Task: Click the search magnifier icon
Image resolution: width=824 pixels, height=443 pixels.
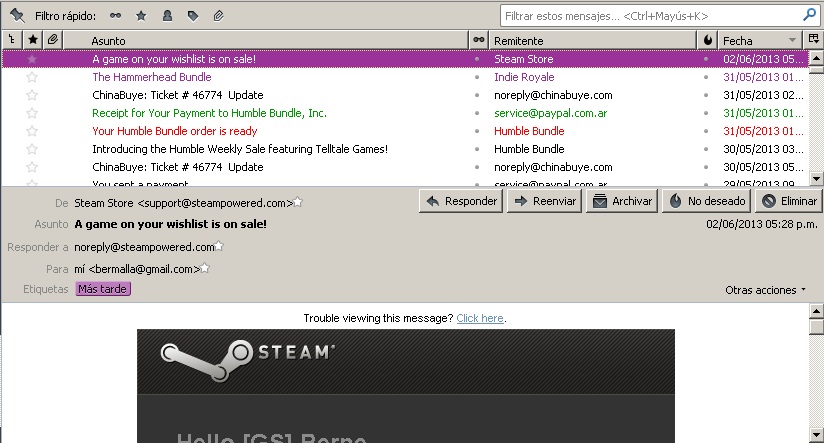Action: coord(809,15)
